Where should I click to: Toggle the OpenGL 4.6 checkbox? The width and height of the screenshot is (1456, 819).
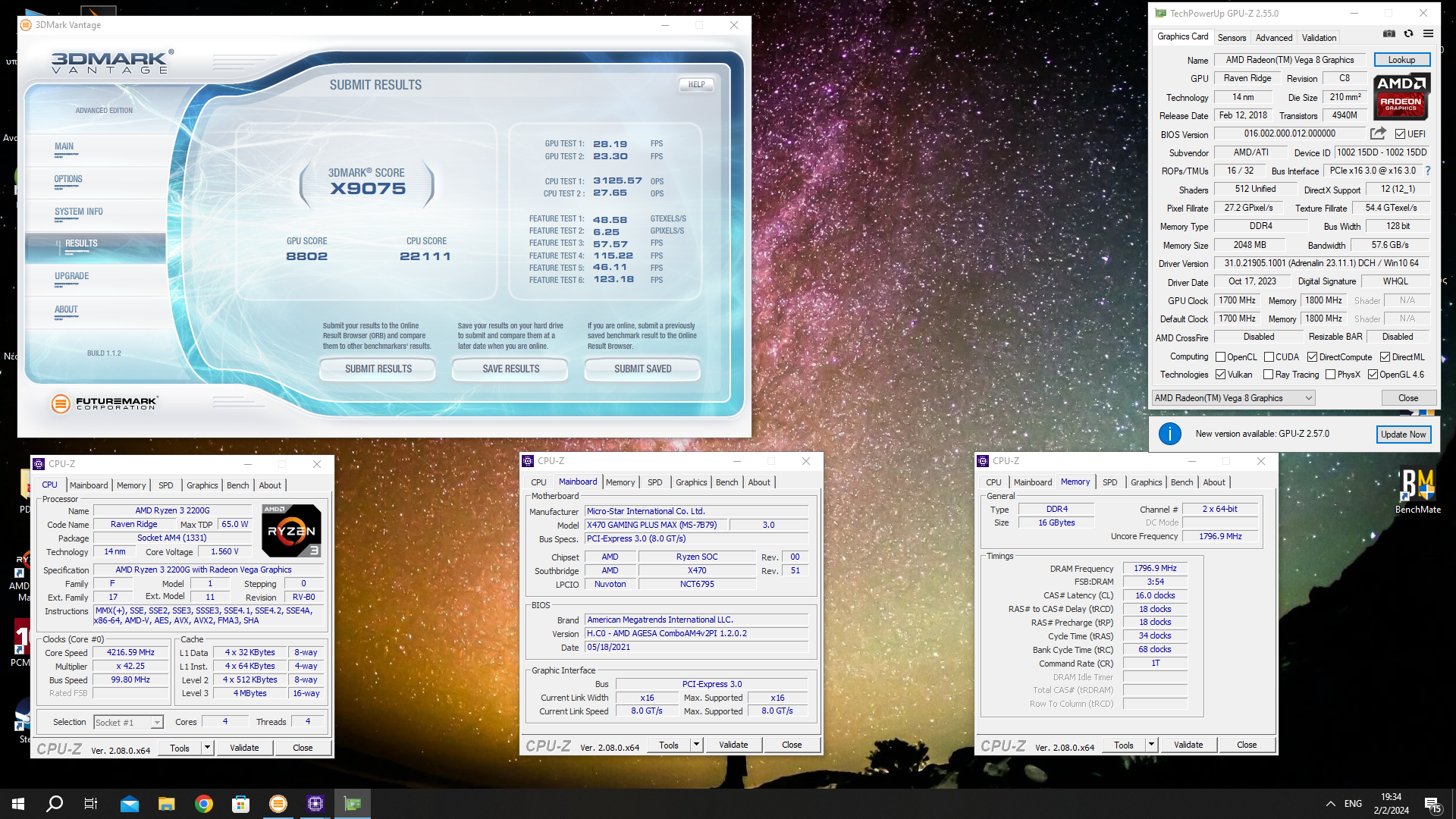click(1373, 375)
